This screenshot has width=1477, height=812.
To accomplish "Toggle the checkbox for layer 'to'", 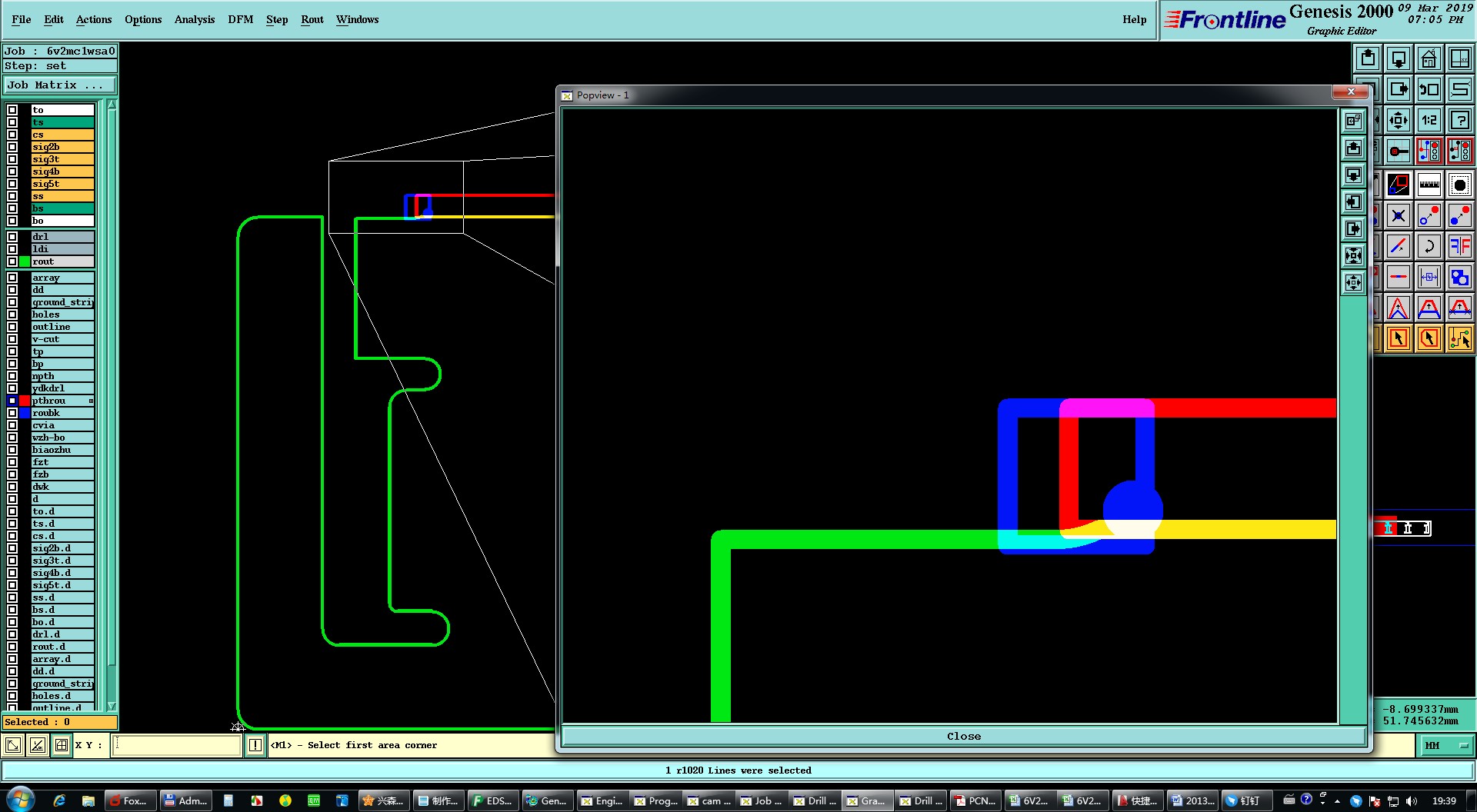I will coord(12,110).
